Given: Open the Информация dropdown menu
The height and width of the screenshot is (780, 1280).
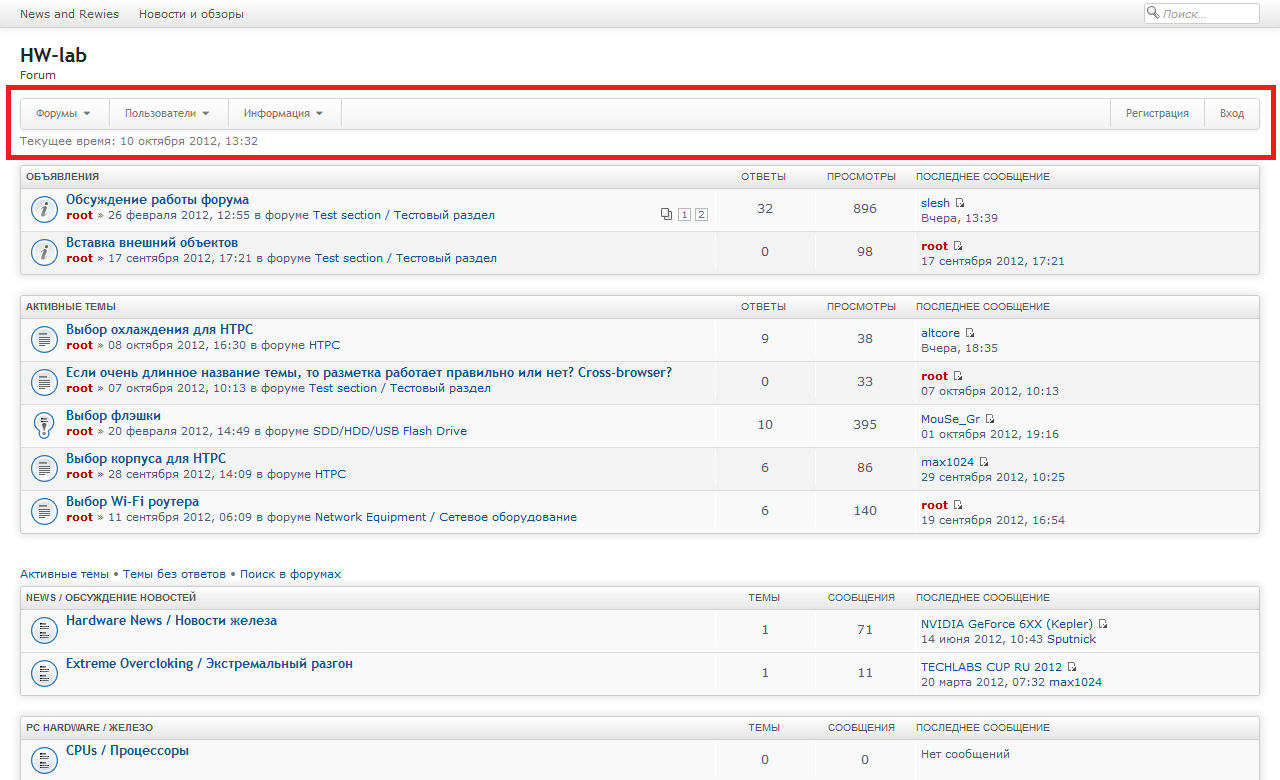Looking at the screenshot, I should pos(283,114).
